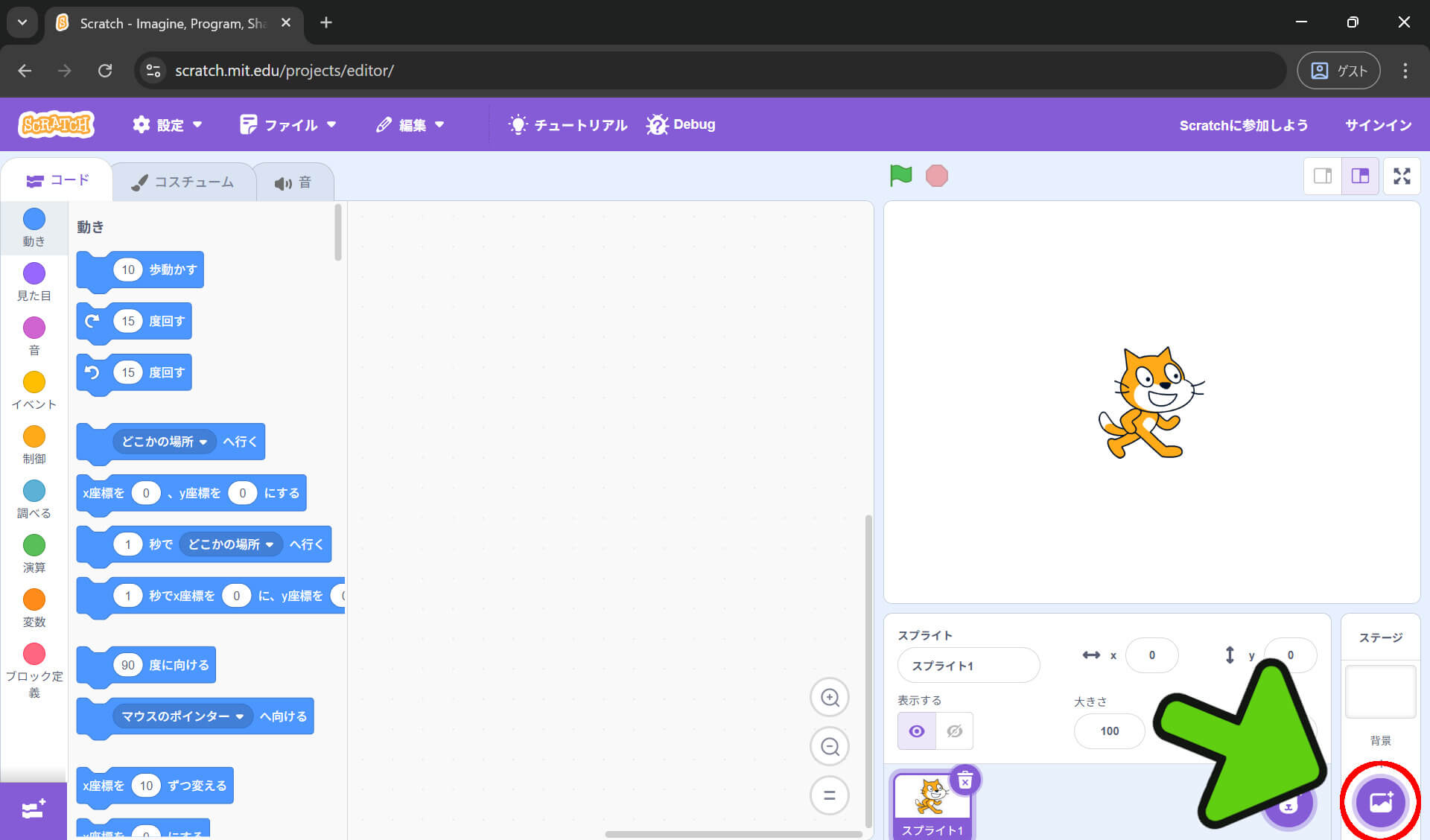Open the add extension button
The height and width of the screenshot is (840, 1430).
[34, 809]
